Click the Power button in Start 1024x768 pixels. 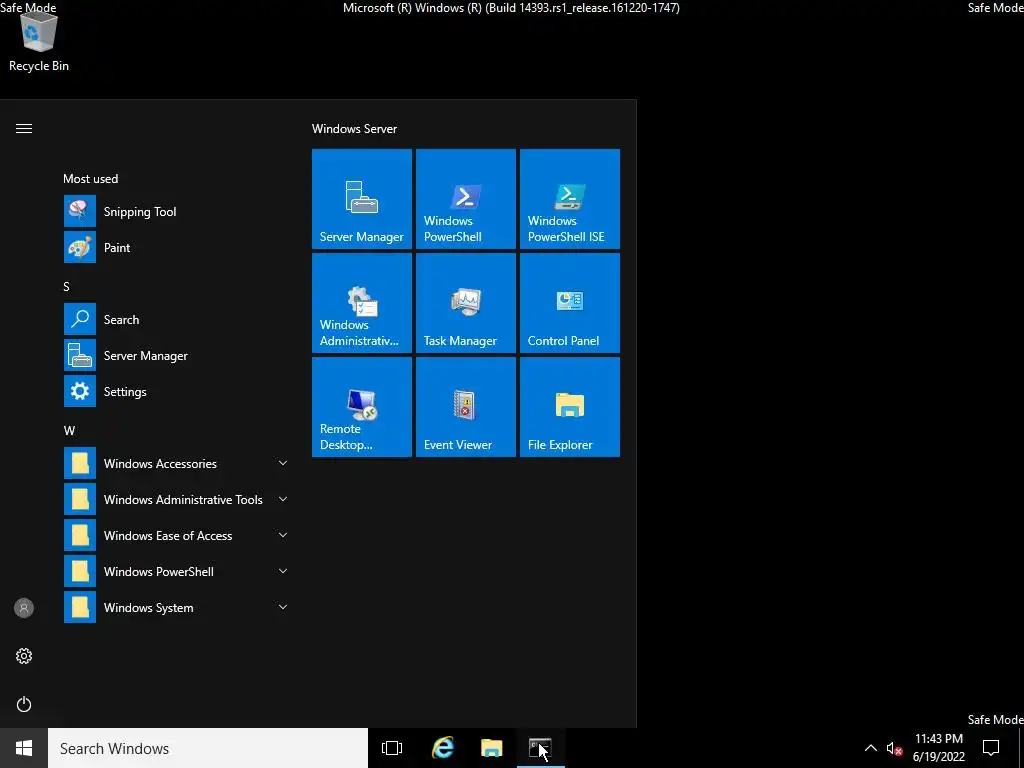(24, 704)
